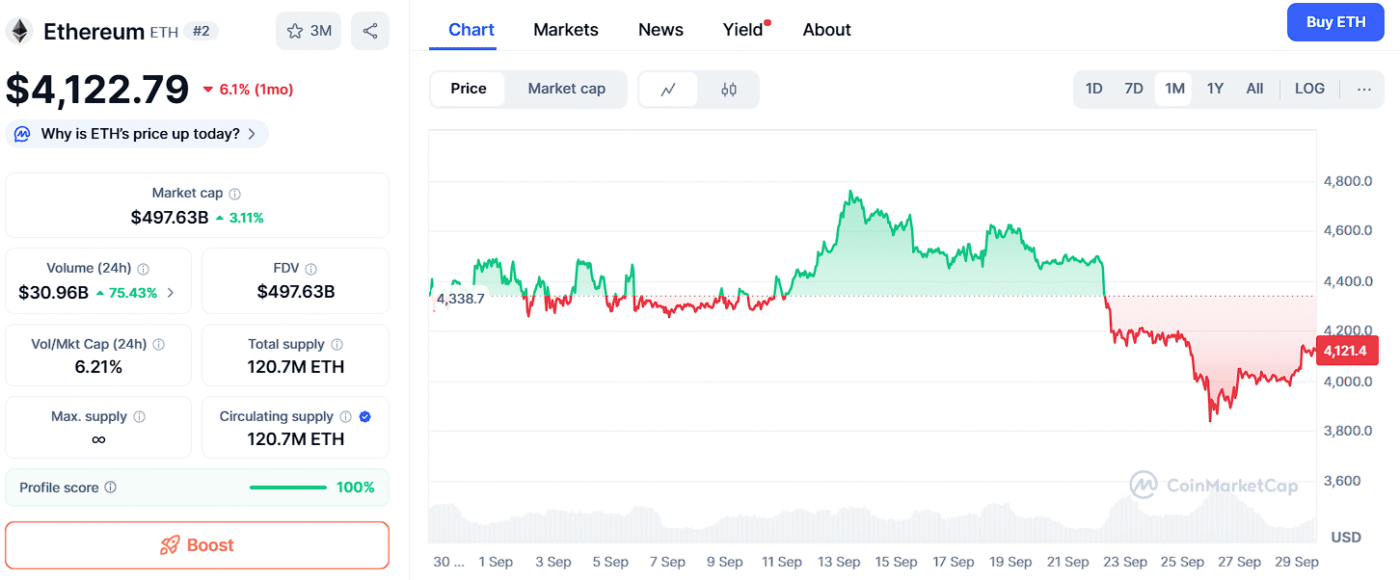Click the Buy ETH button
The width and height of the screenshot is (1400, 580).
1336,22
